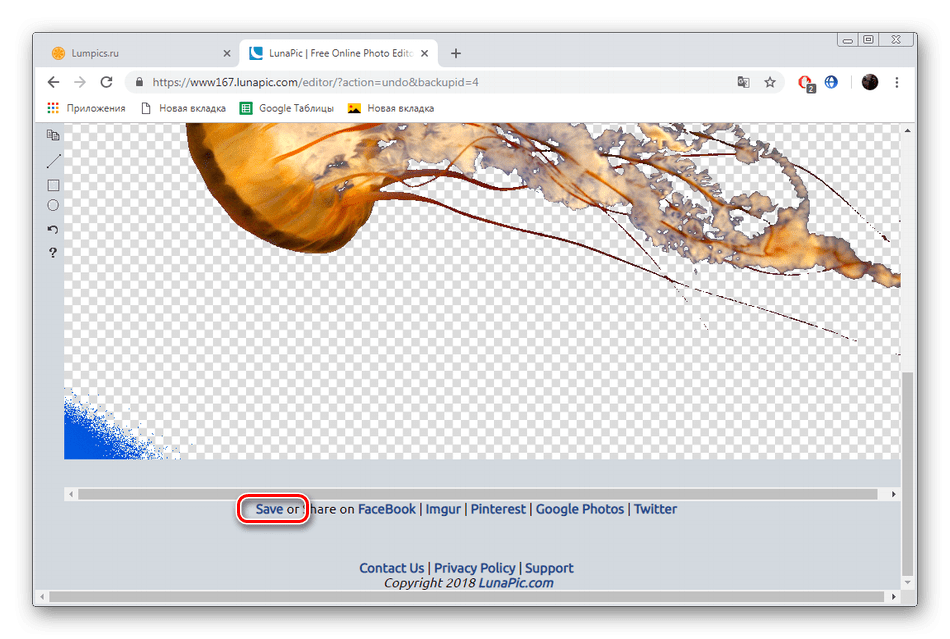Open the blue globe extension icon

coord(831,82)
